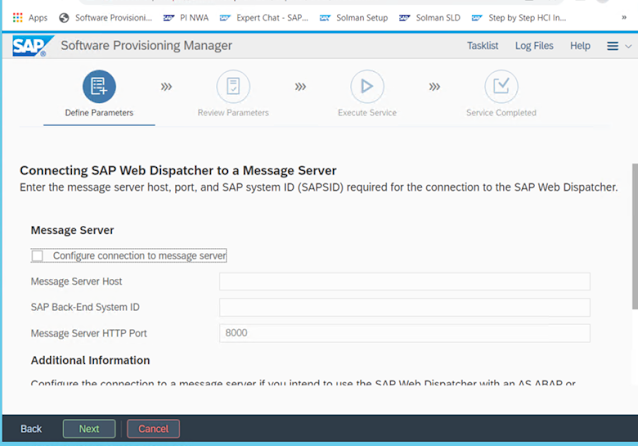Click the SAP Back-End System ID label
This screenshot has width=638, height=446.
[85, 307]
